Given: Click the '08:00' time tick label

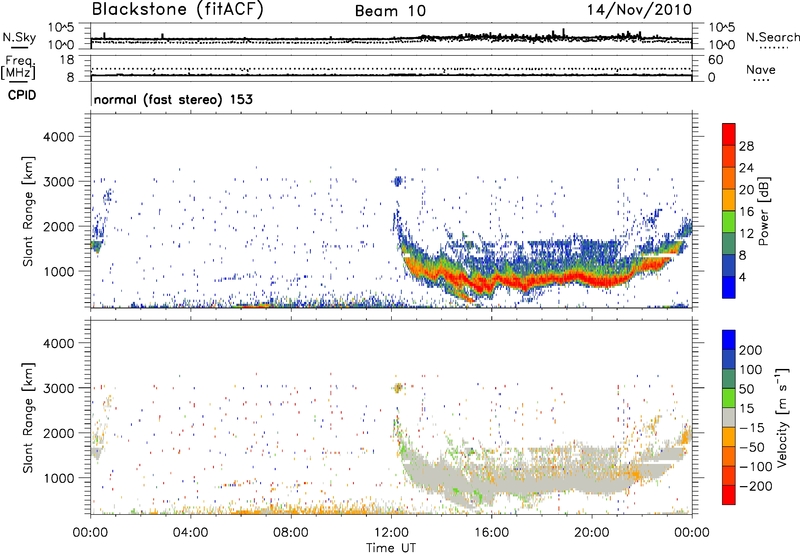Looking at the screenshot, I should [x=291, y=533].
